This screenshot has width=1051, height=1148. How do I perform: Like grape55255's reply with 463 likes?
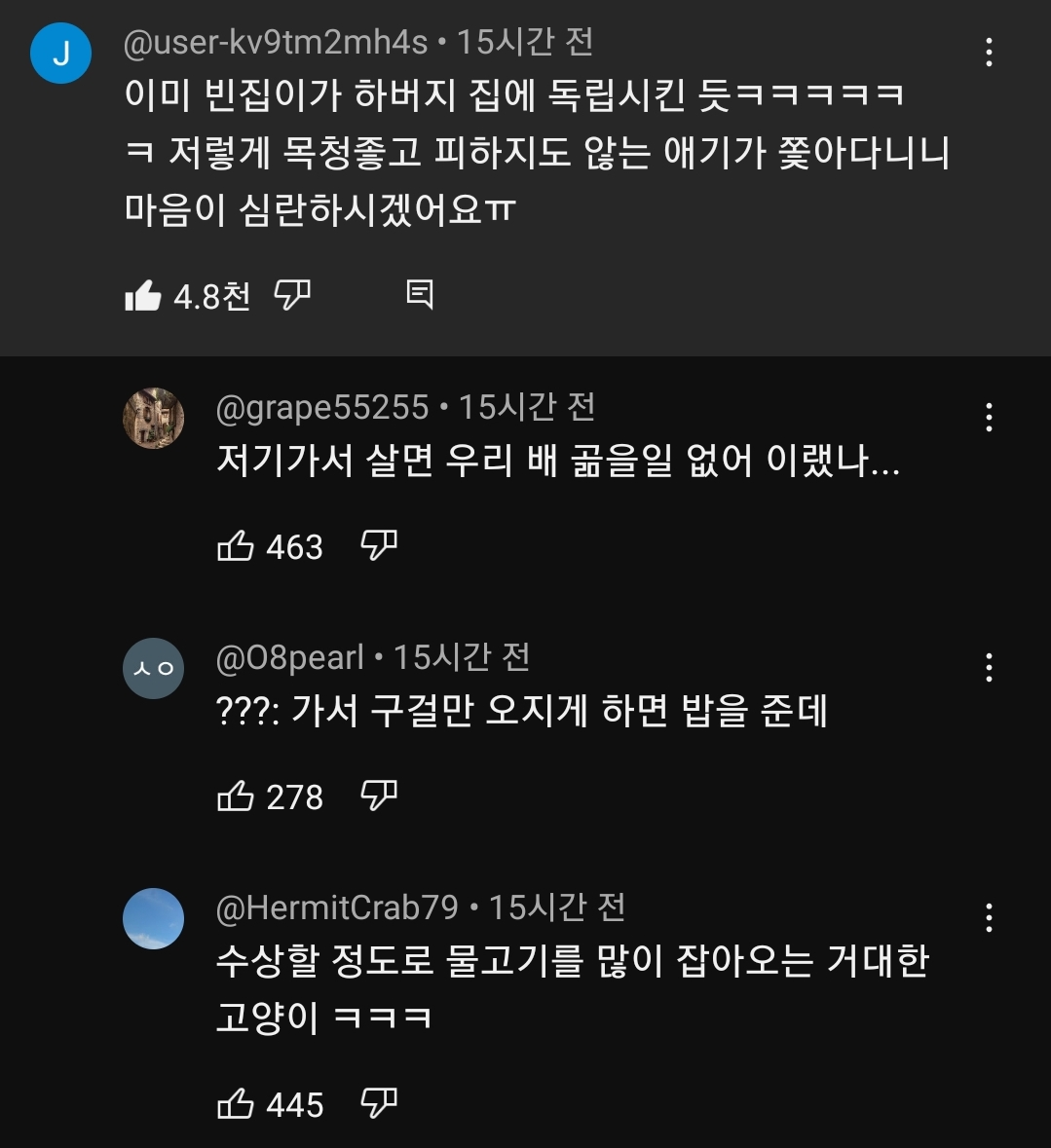pyautogui.click(x=236, y=546)
